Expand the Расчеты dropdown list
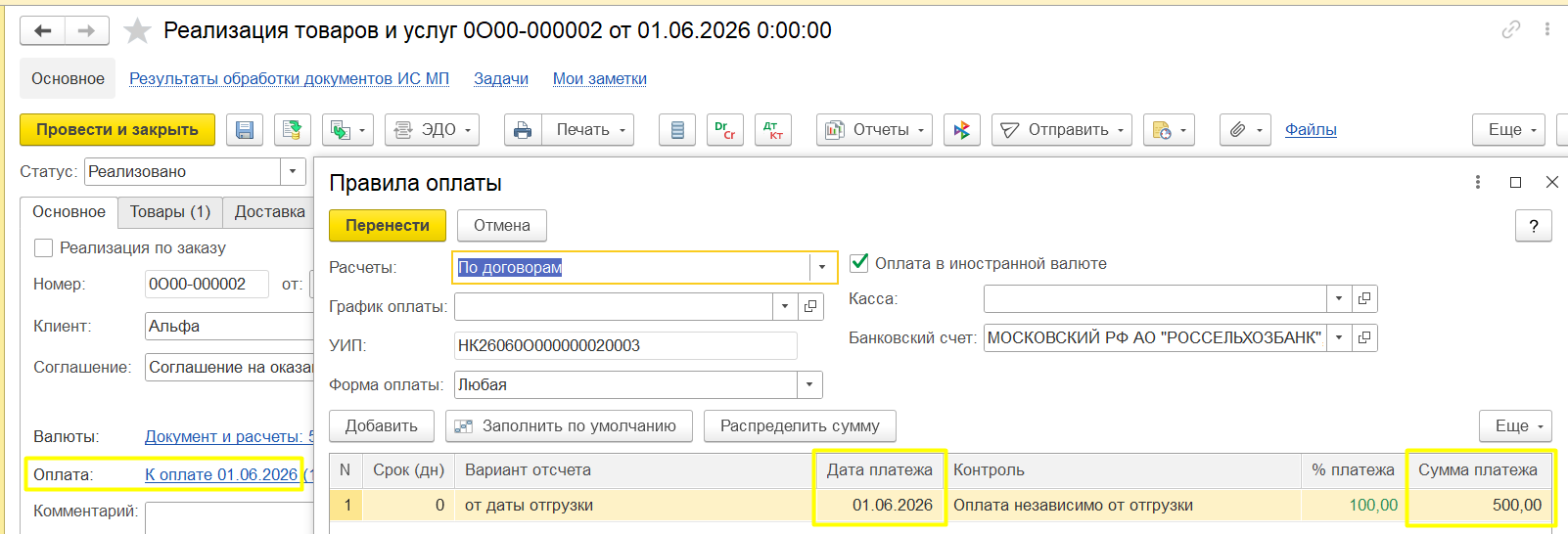This screenshot has width=1568, height=534. click(x=822, y=268)
